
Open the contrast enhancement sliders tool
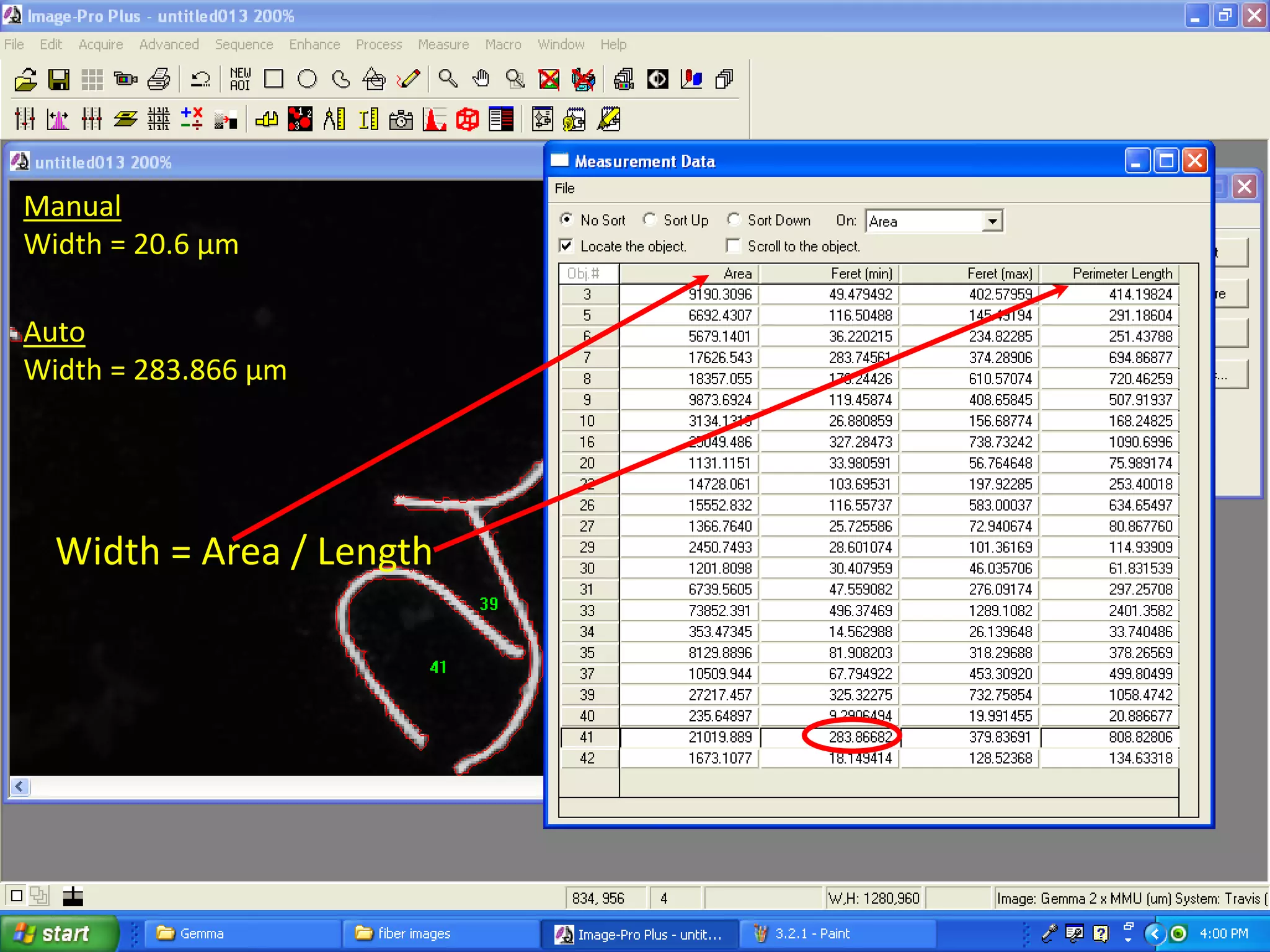pyautogui.click(x=25, y=118)
